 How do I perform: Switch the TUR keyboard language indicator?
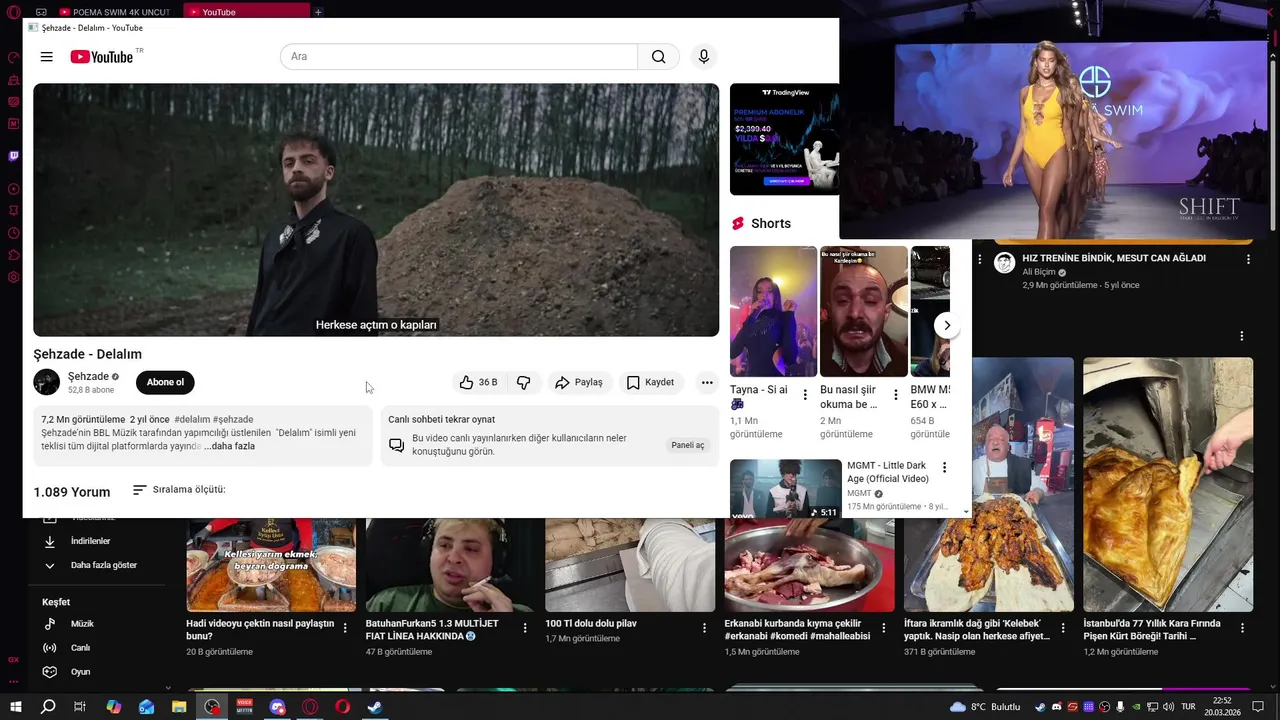(1189, 707)
